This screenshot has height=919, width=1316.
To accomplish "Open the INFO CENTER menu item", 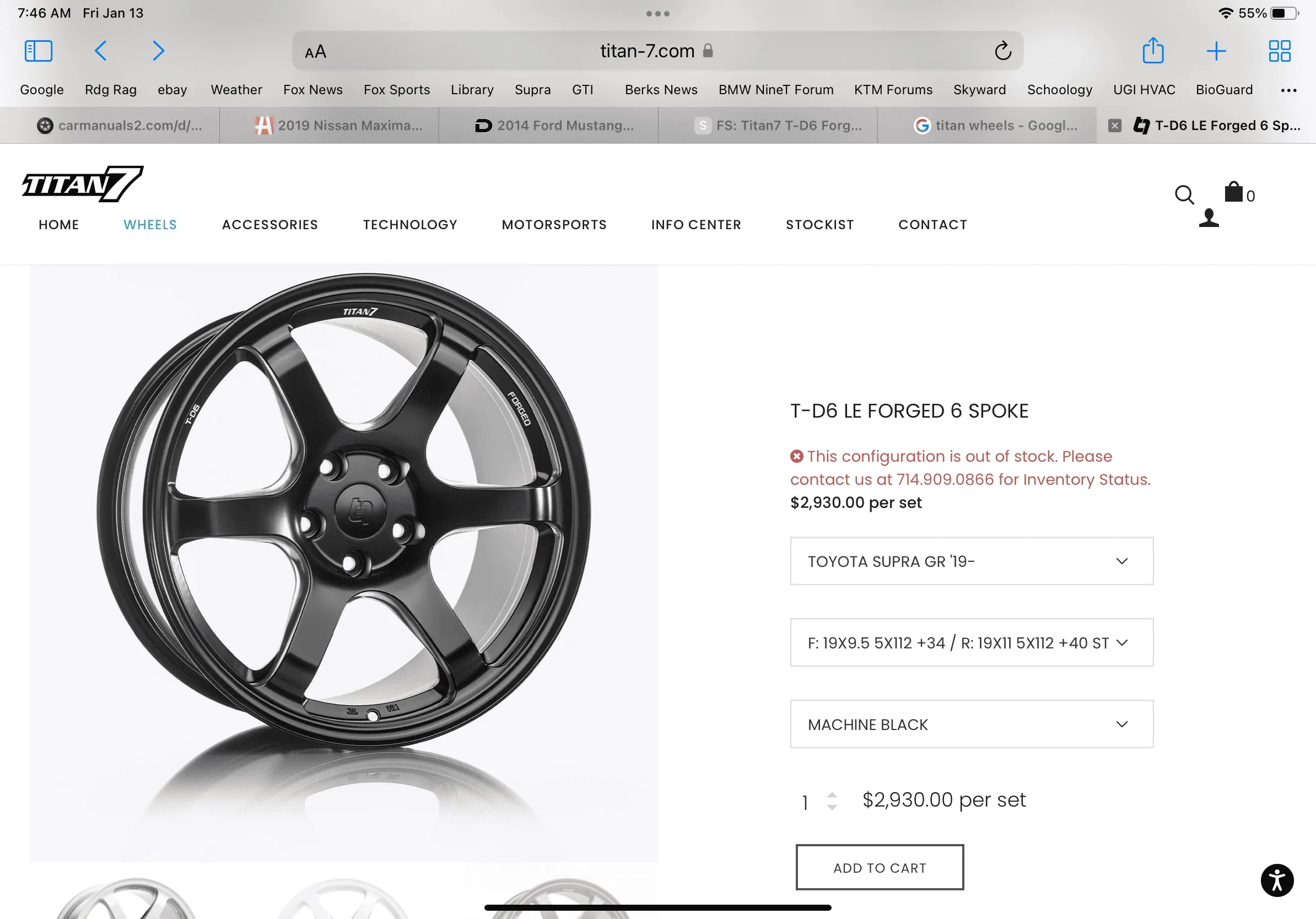I will [x=696, y=225].
